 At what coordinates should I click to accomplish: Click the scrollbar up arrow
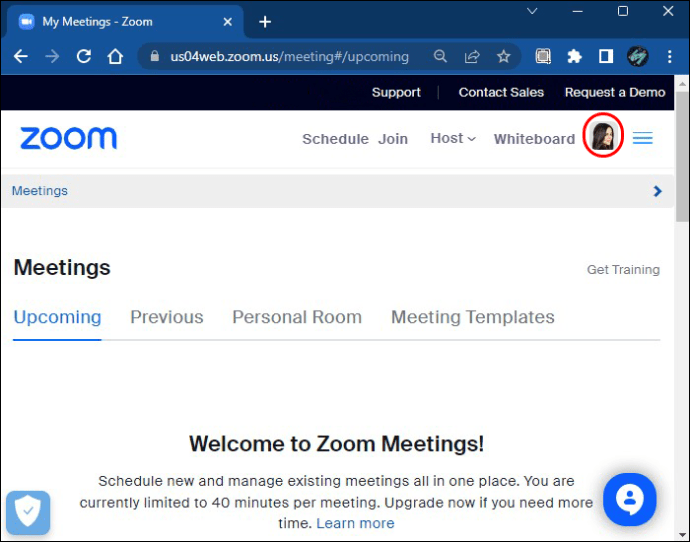pos(682,83)
